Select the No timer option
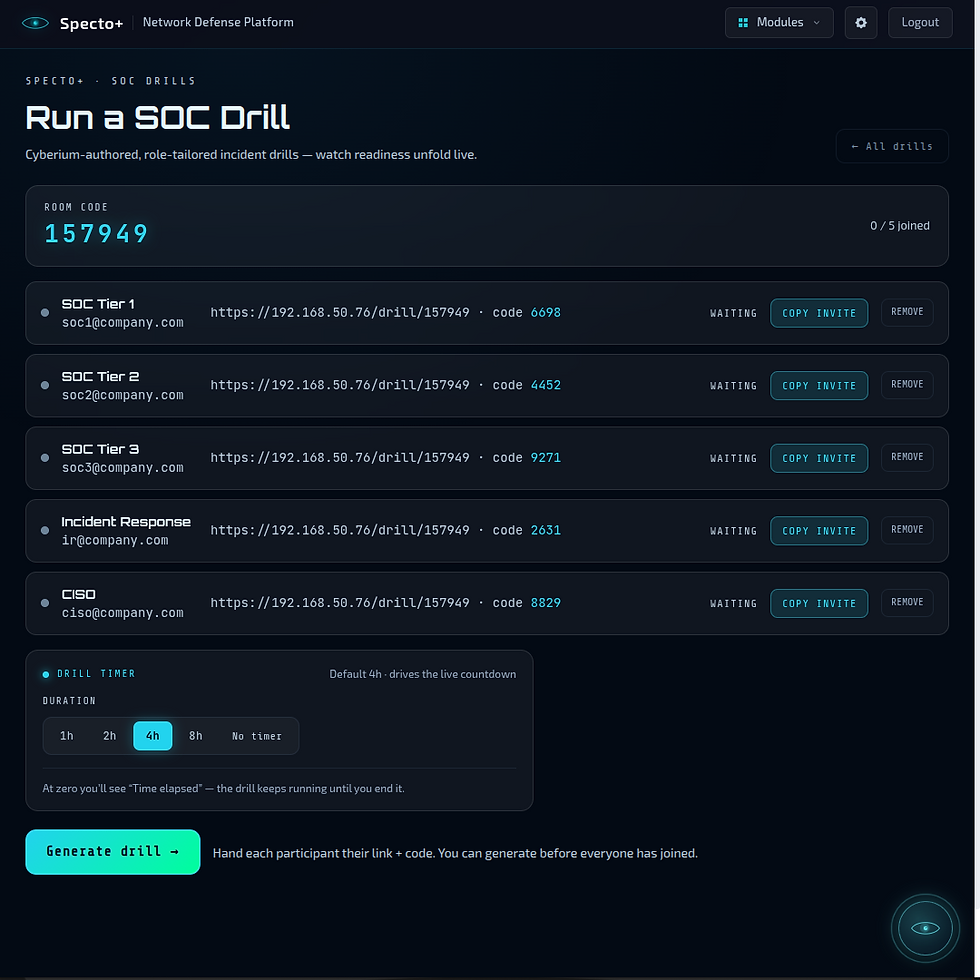The height and width of the screenshot is (980, 980). tap(257, 736)
